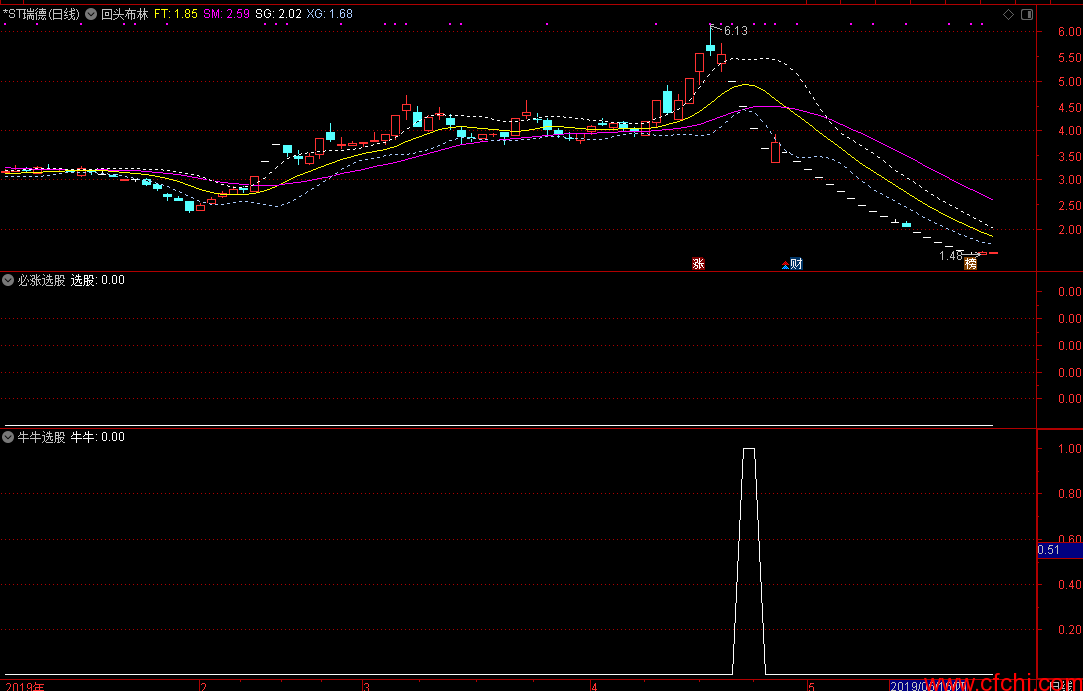1083x691 pixels.
Task: Expand the 必涨选股 indicator menu arrow
Action: [x=8, y=280]
